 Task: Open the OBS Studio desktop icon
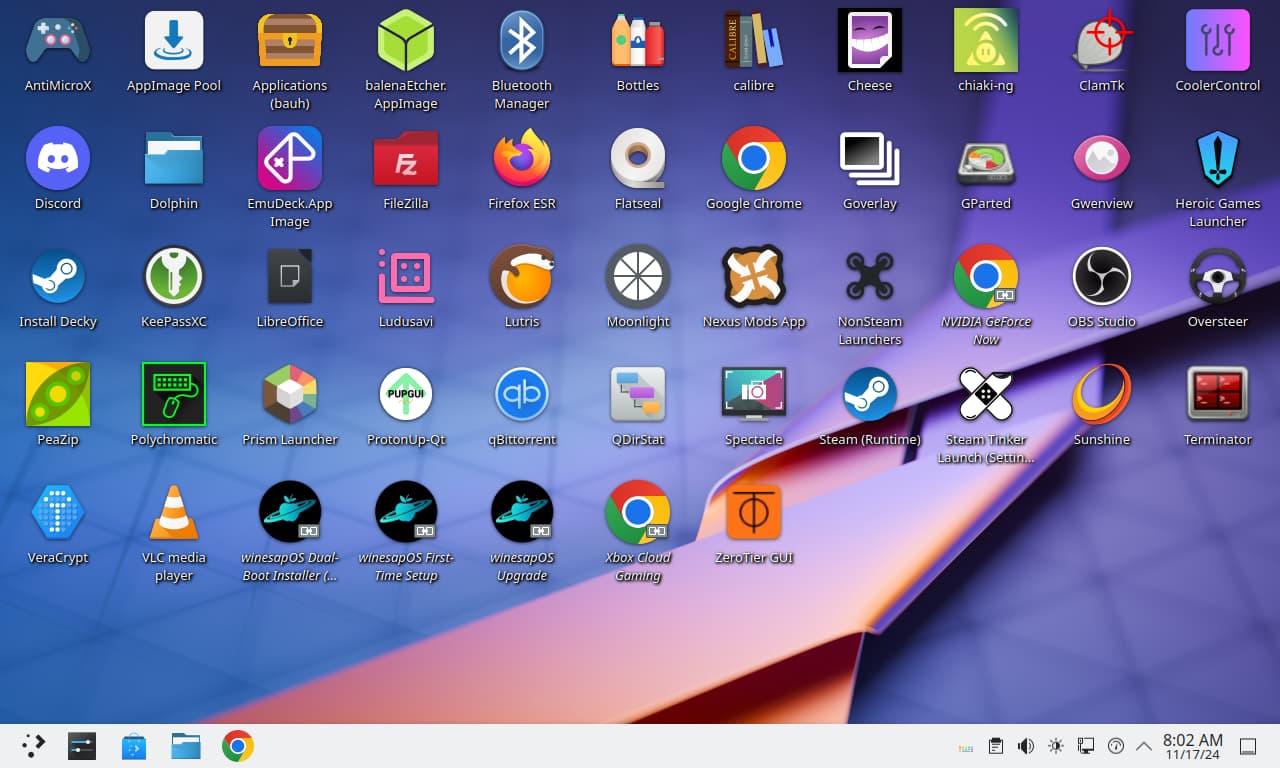click(x=1101, y=277)
